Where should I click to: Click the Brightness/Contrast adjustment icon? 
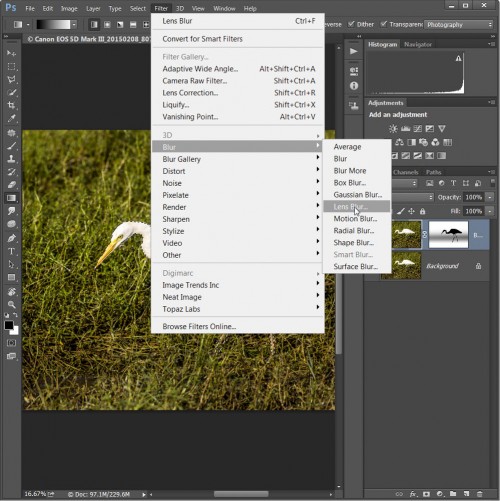click(393, 129)
